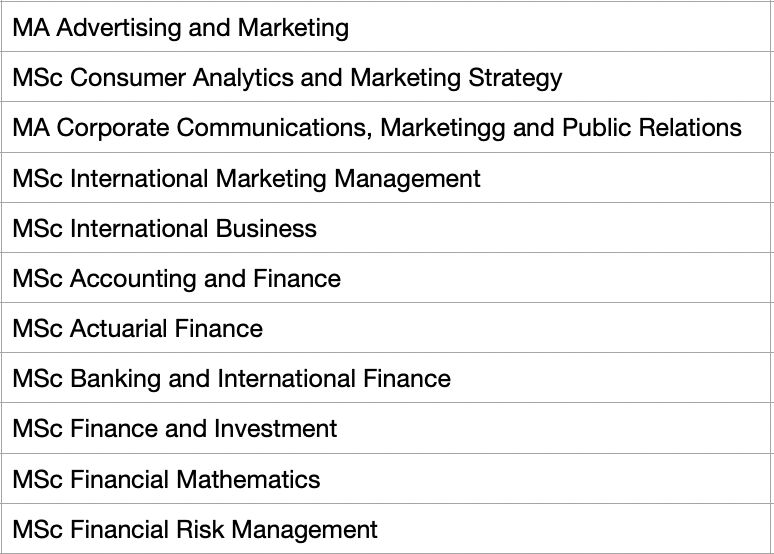
Task: Click the word "Advertising" in the first row
Action: 118,28
